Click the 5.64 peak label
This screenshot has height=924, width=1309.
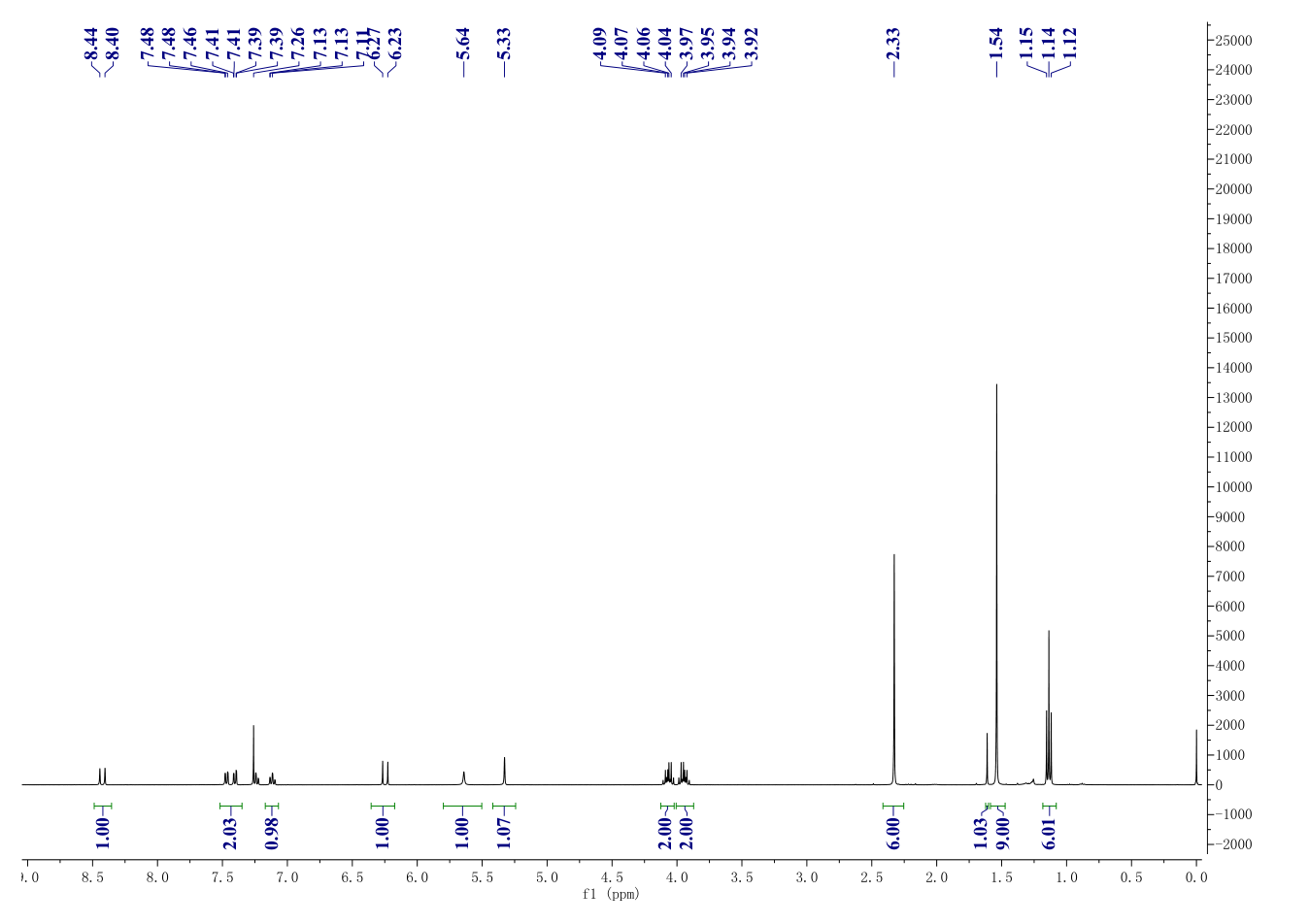[x=463, y=44]
